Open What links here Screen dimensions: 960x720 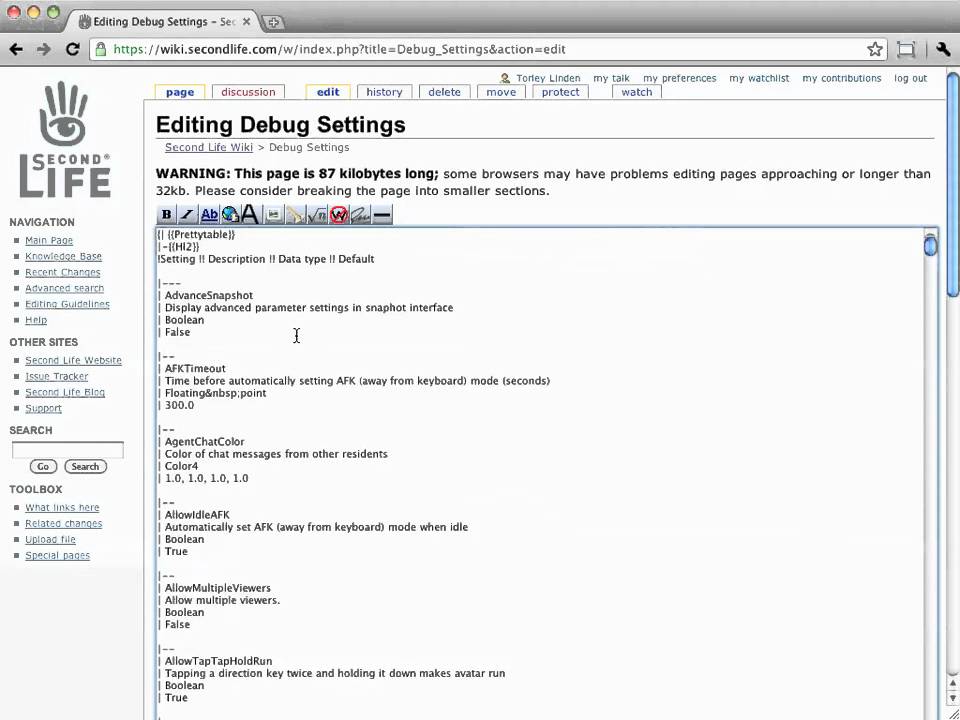(x=62, y=508)
